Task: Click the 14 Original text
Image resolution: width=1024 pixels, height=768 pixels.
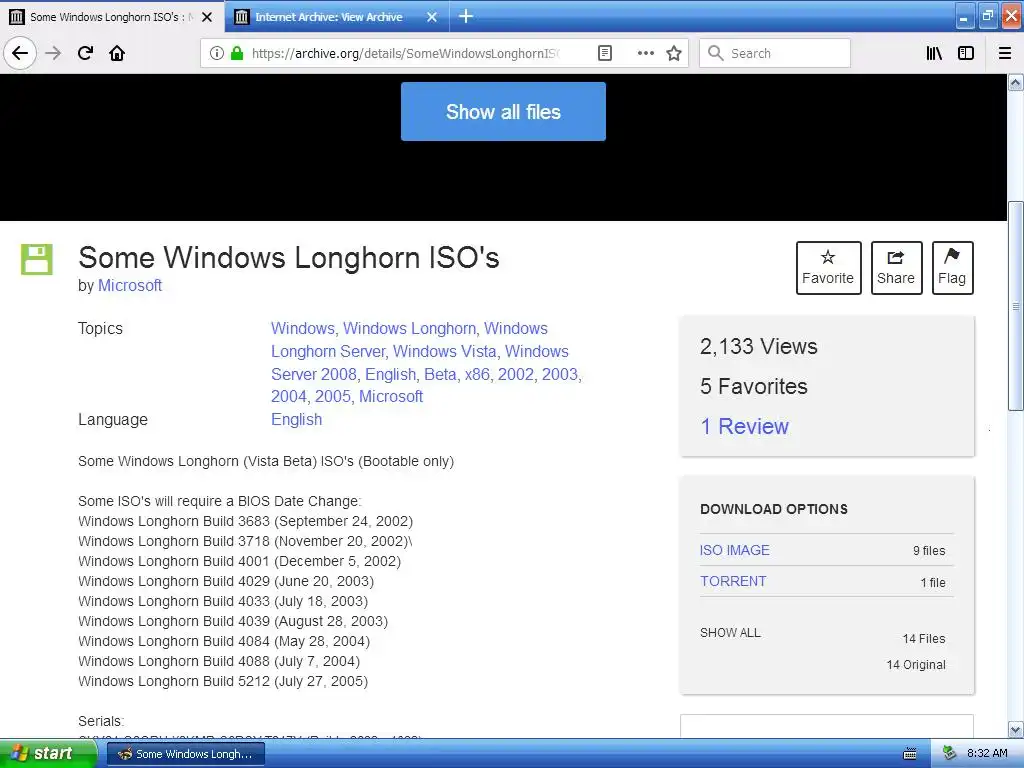Action: [x=916, y=665]
